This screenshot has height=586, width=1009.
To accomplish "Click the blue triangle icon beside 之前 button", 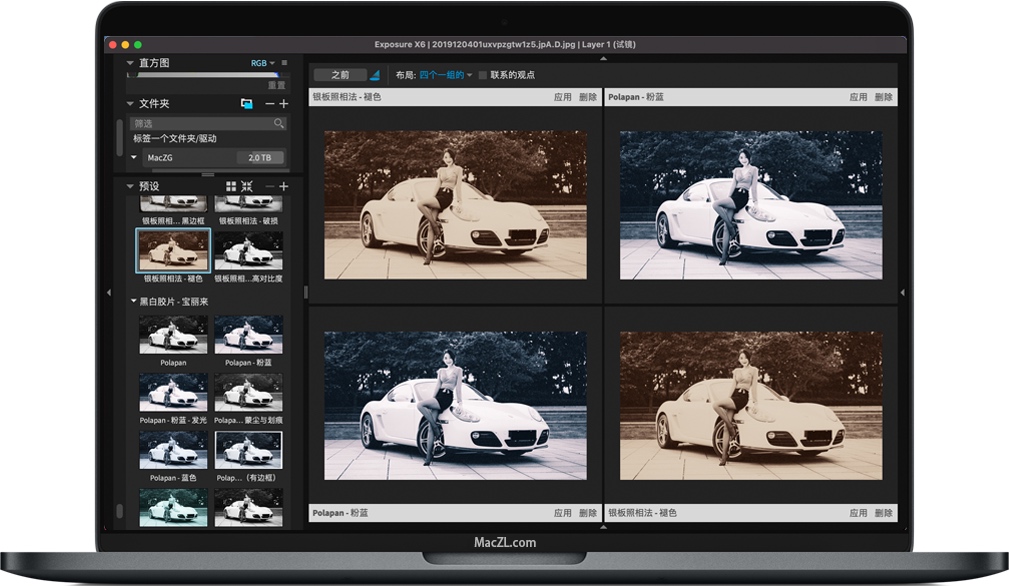I will coord(375,75).
